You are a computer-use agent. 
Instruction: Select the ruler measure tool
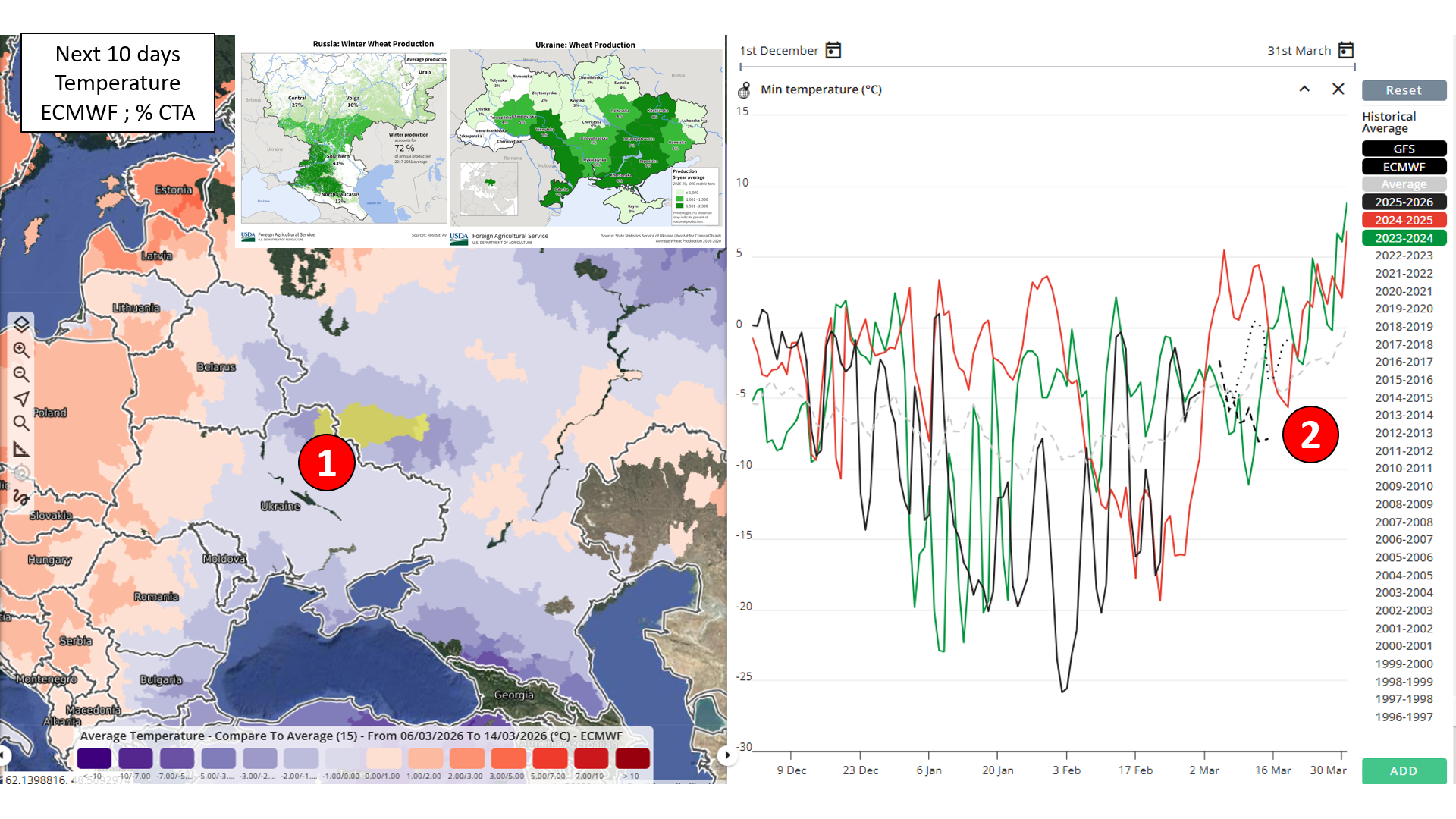pyautogui.click(x=21, y=449)
